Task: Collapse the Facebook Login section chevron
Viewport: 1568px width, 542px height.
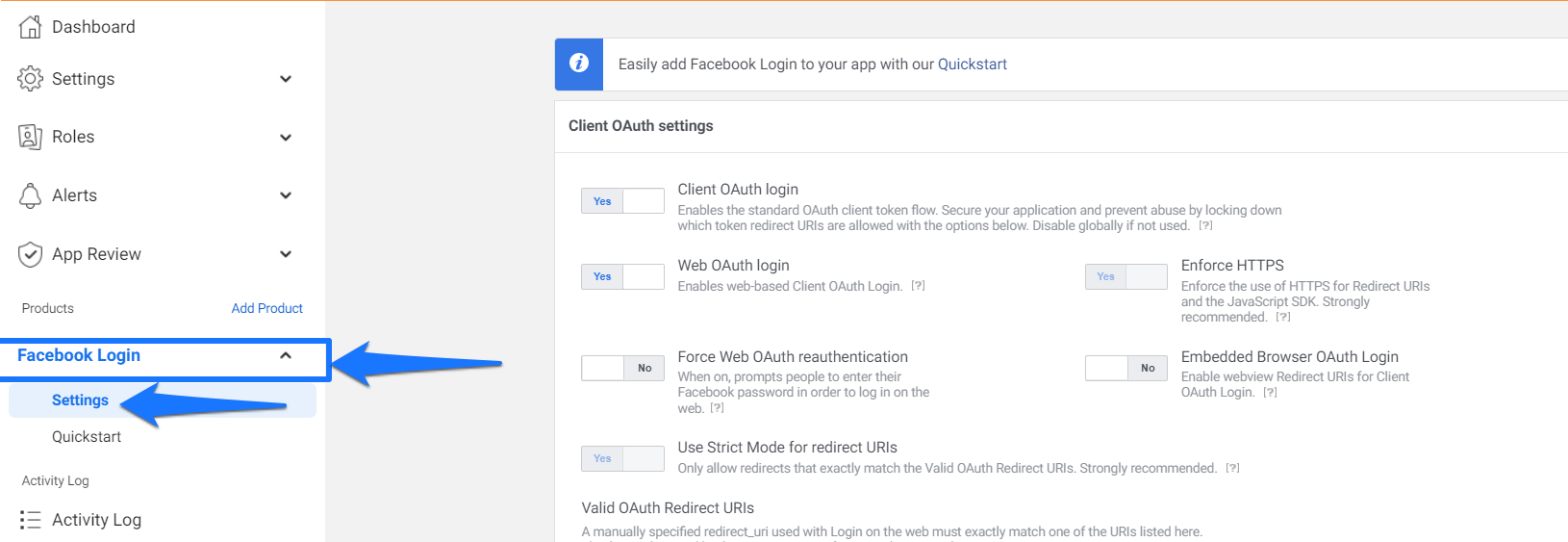Action: pyautogui.click(x=286, y=355)
